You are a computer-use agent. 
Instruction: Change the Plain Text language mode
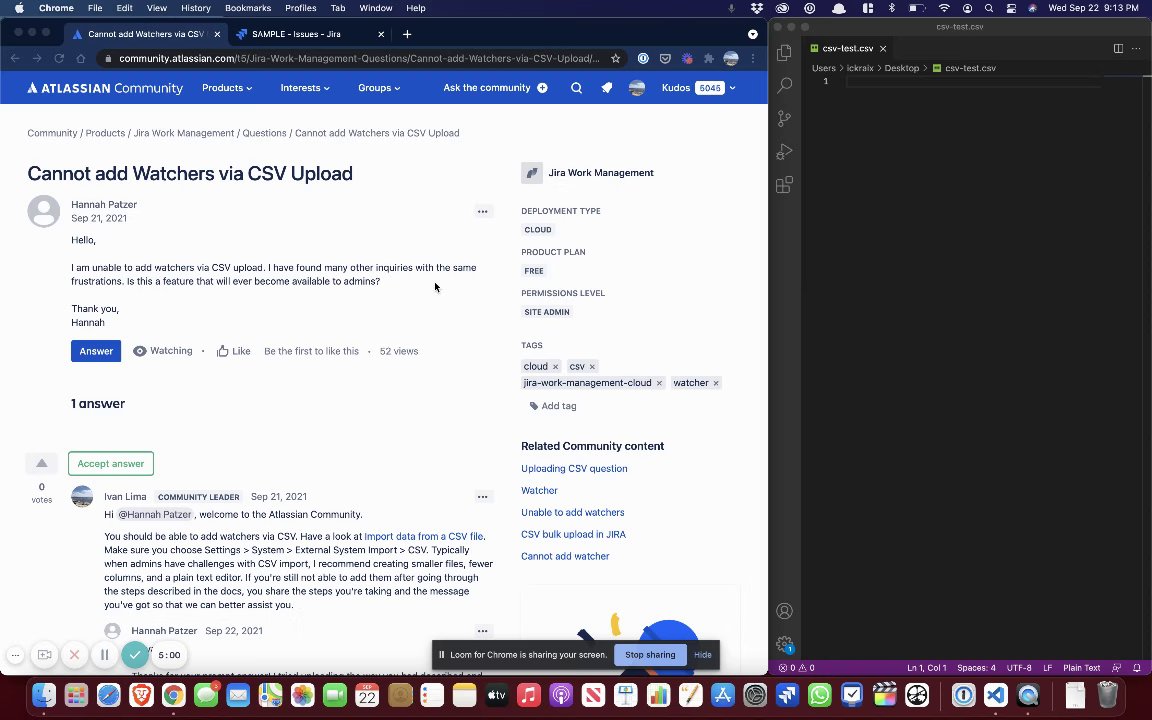click(1081, 668)
